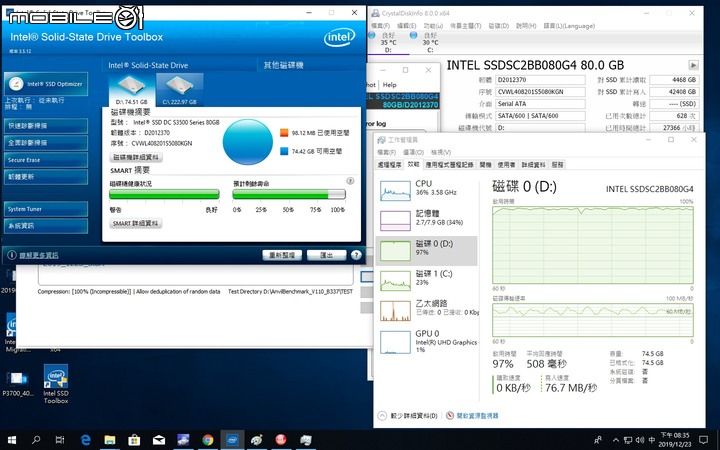Viewport: 720px width, 450px height.
Task: Switch to the 其他磁碟機 tab
Action: click(283, 65)
